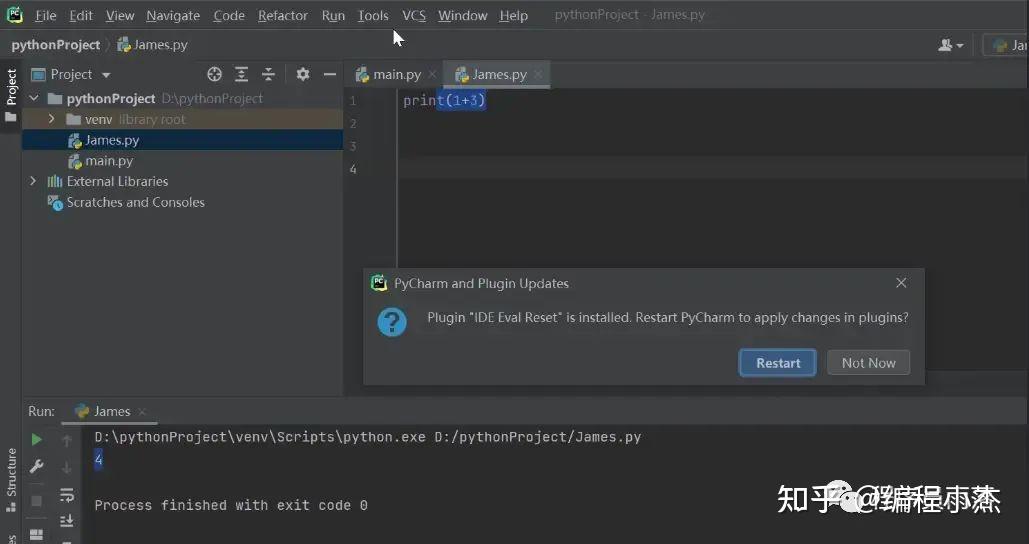
Task: Open the Structure tool window sidebar tab
Action: point(10,480)
